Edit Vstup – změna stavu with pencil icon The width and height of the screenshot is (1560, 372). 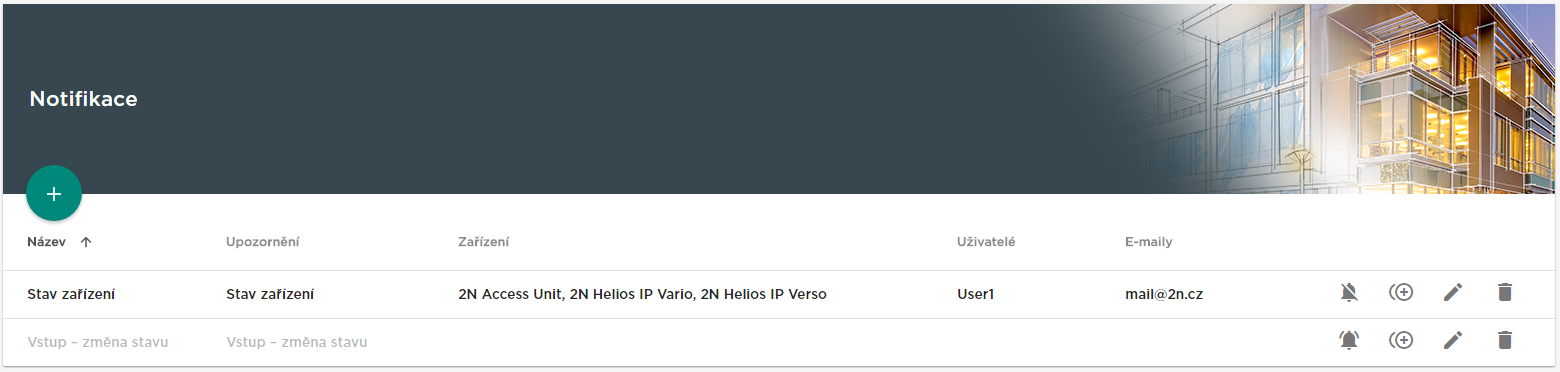(x=1453, y=340)
